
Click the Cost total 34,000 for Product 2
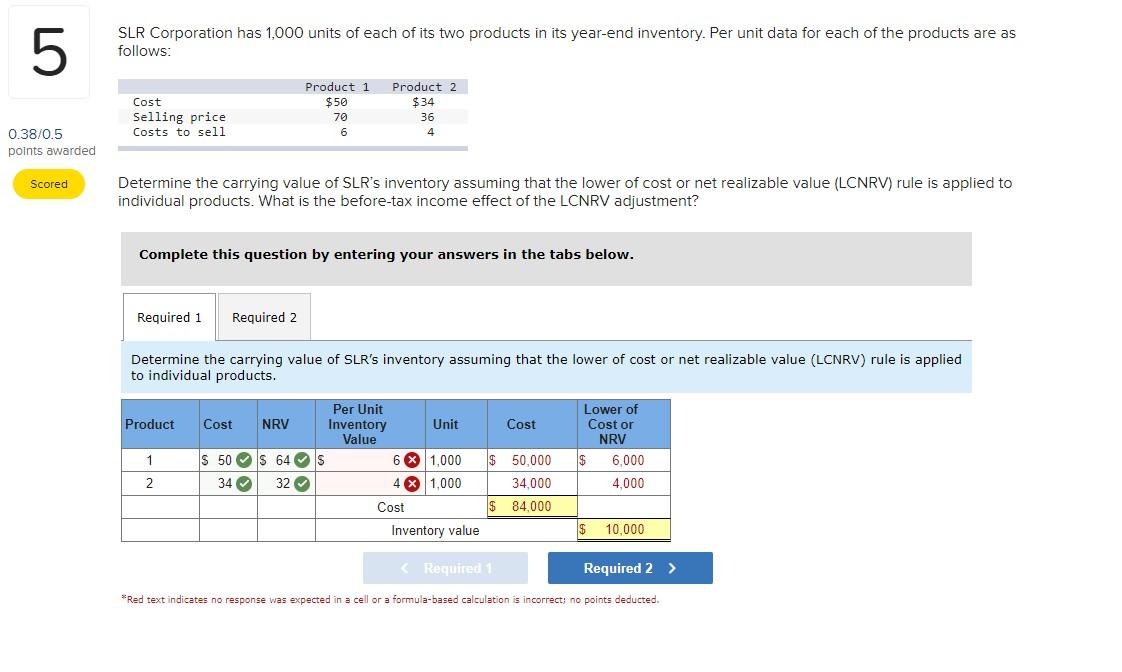pyautogui.click(x=532, y=484)
